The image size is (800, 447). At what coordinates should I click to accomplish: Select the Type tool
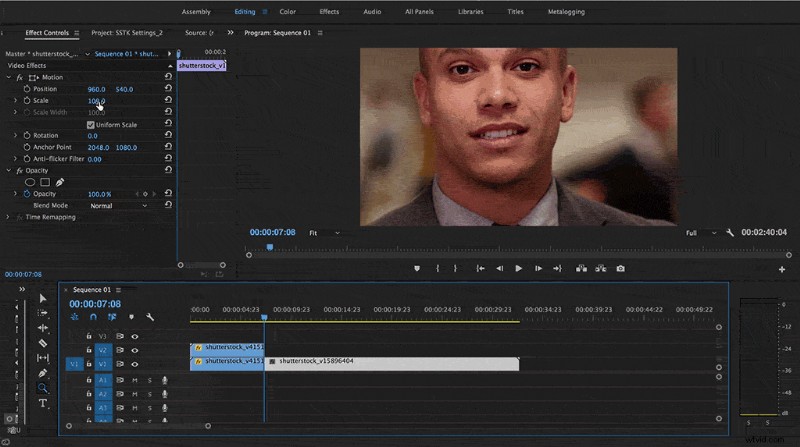click(43, 403)
